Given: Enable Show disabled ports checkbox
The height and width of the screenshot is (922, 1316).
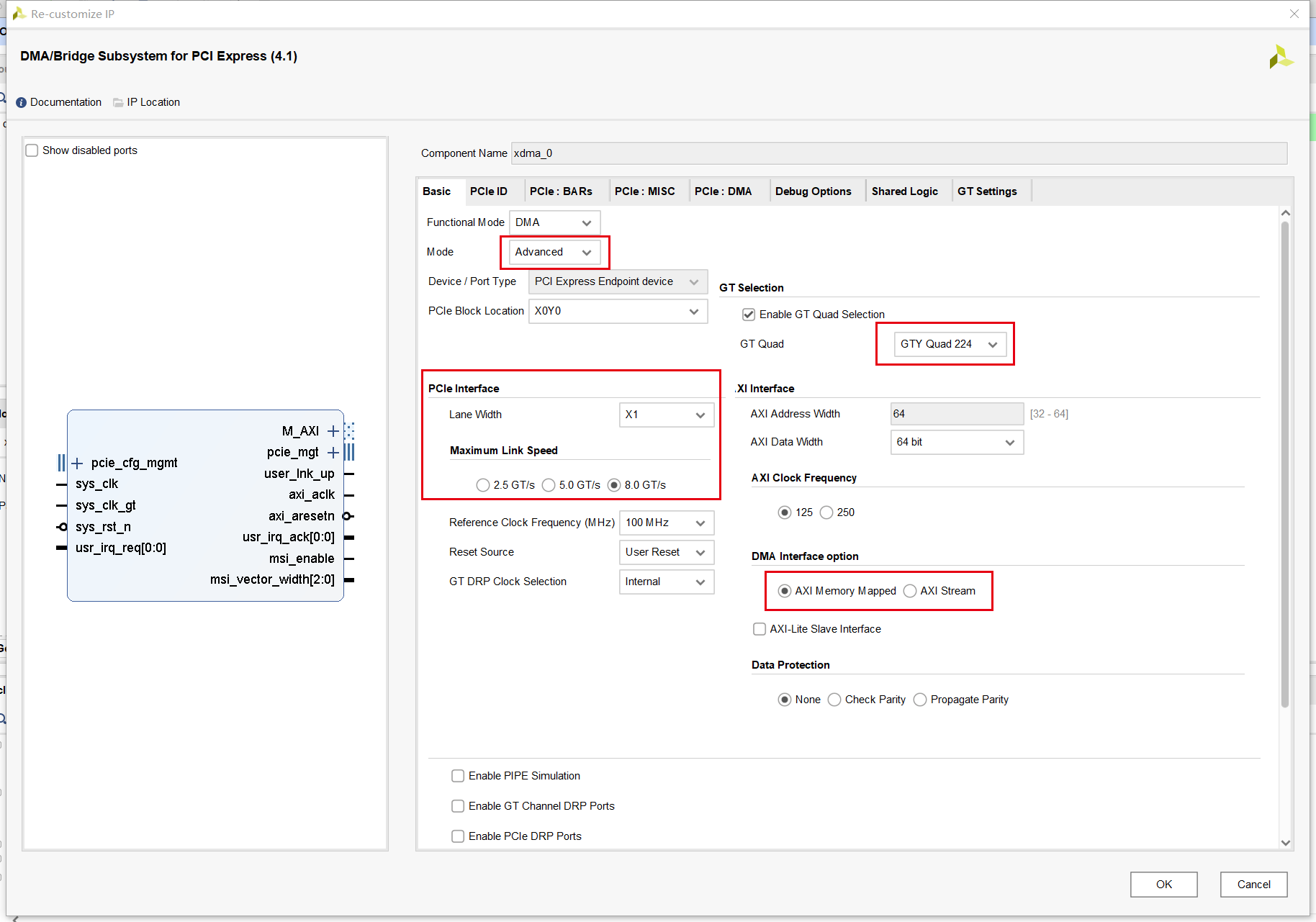Looking at the screenshot, I should point(32,150).
